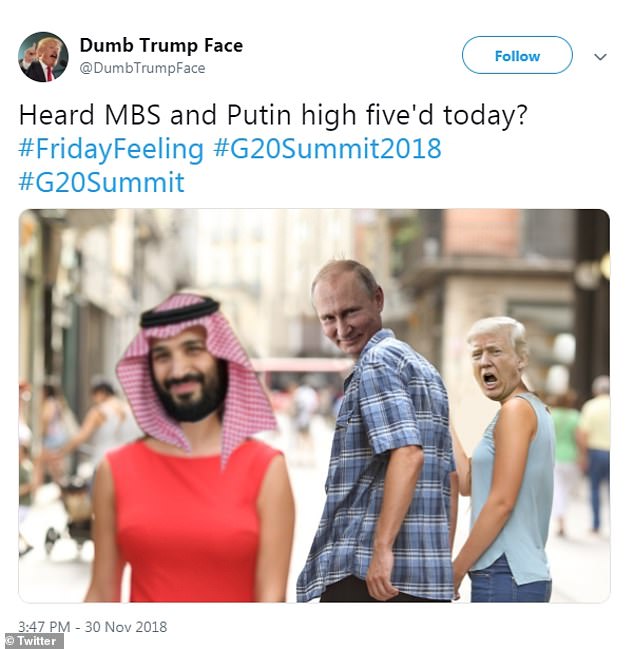634x649 pixels.
Task: Open the Dumb Trump Face profile avatar
Action: 43,57
